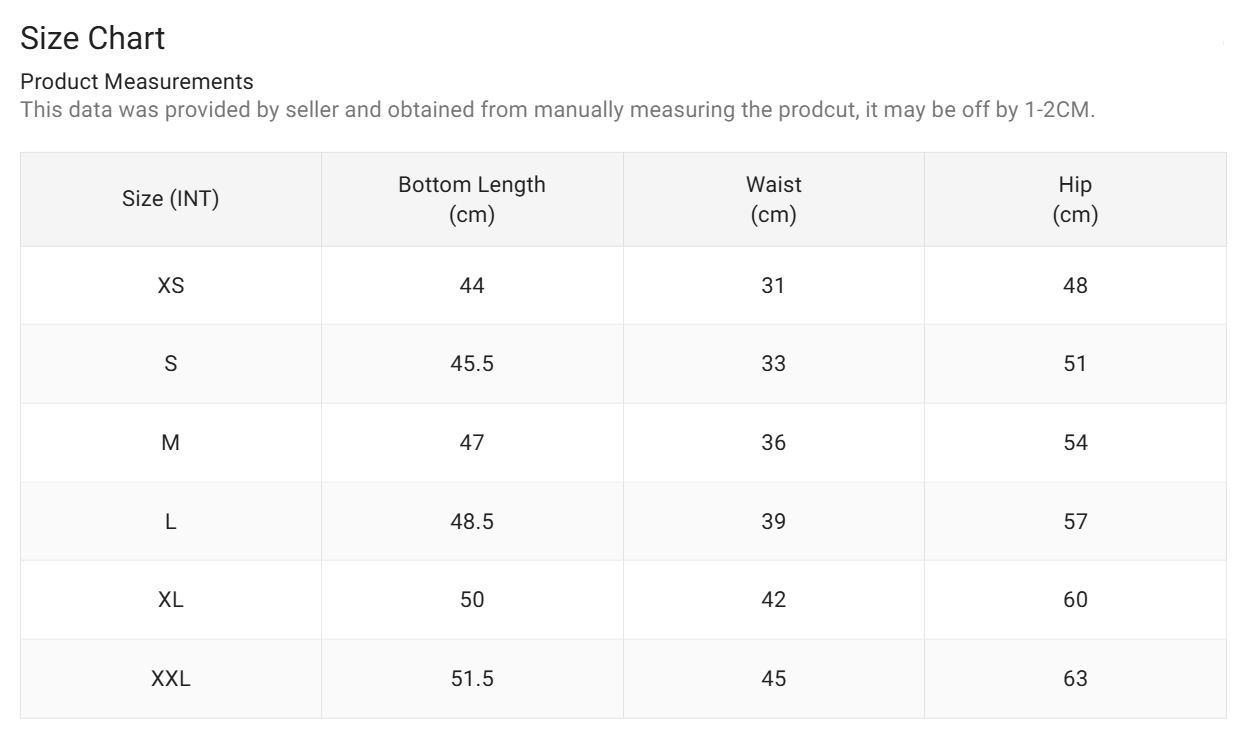Image resolution: width=1246 pixels, height=748 pixels.
Task: Click the 45.5 bottom length cell
Action: pyautogui.click(x=472, y=364)
